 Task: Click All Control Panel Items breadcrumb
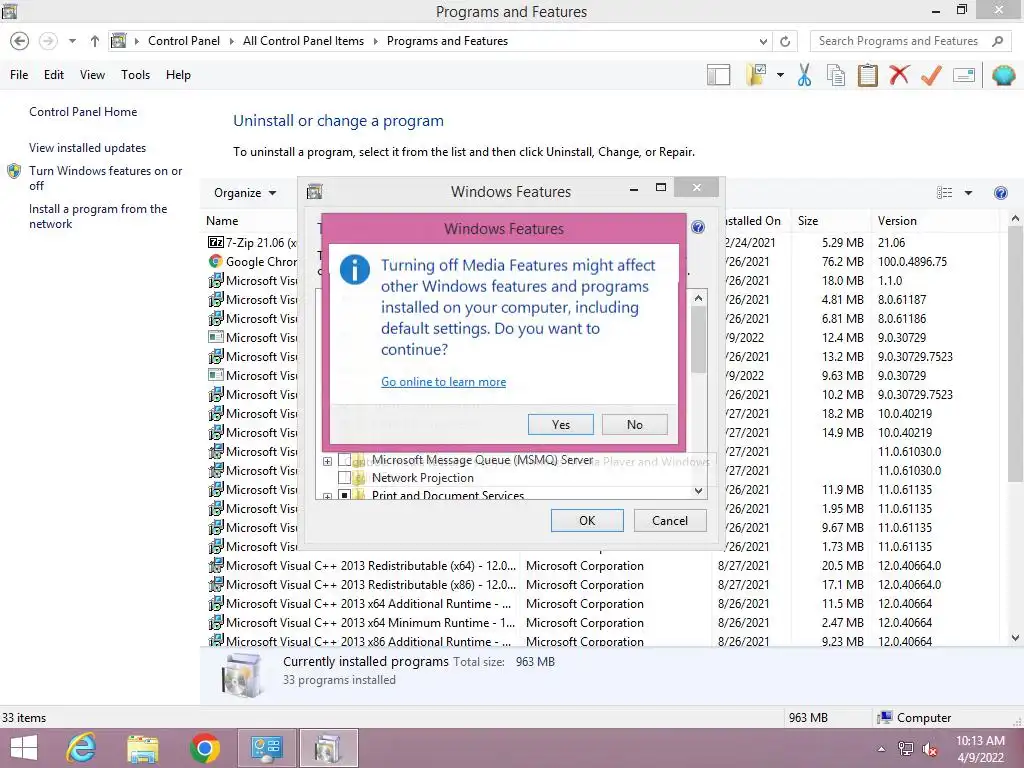(304, 41)
